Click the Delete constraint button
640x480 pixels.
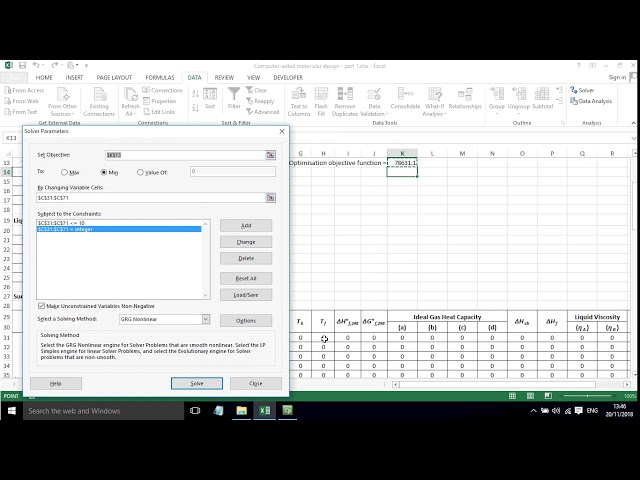(246, 258)
